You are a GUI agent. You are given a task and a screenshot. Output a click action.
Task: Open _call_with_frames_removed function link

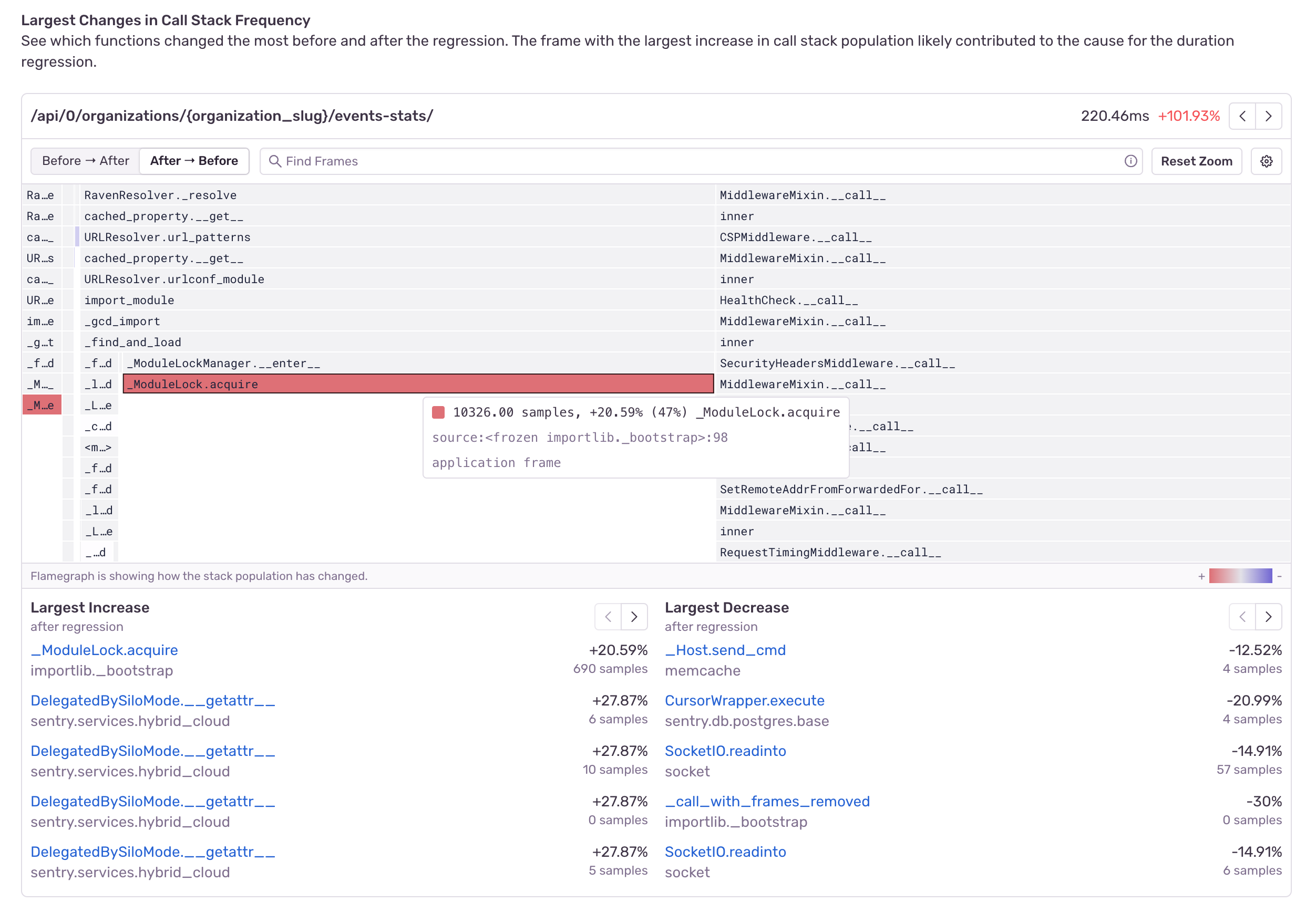coord(767,802)
